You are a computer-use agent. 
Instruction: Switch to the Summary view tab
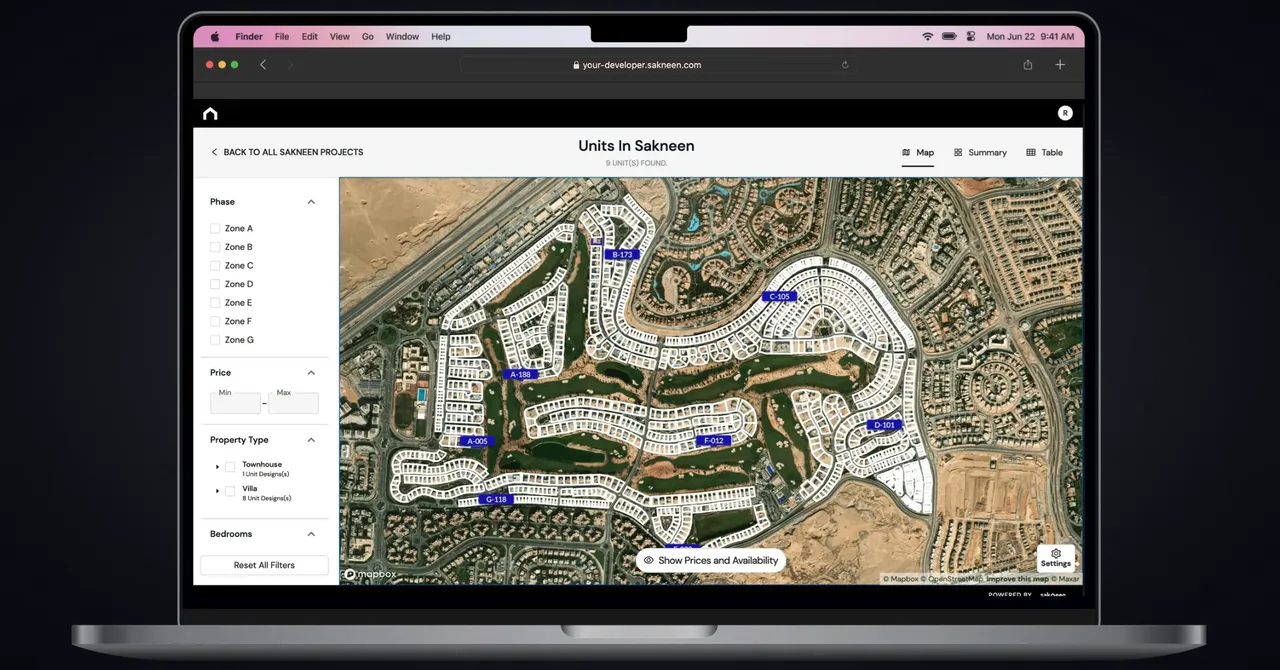coord(980,153)
